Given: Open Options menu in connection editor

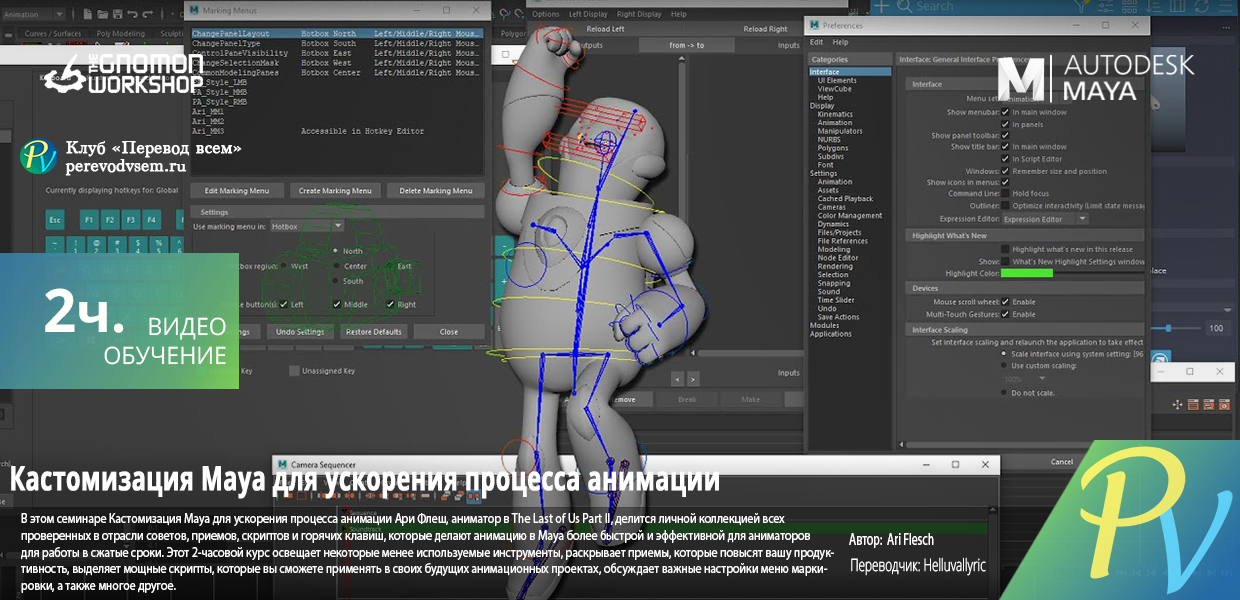Looking at the screenshot, I should [x=546, y=14].
